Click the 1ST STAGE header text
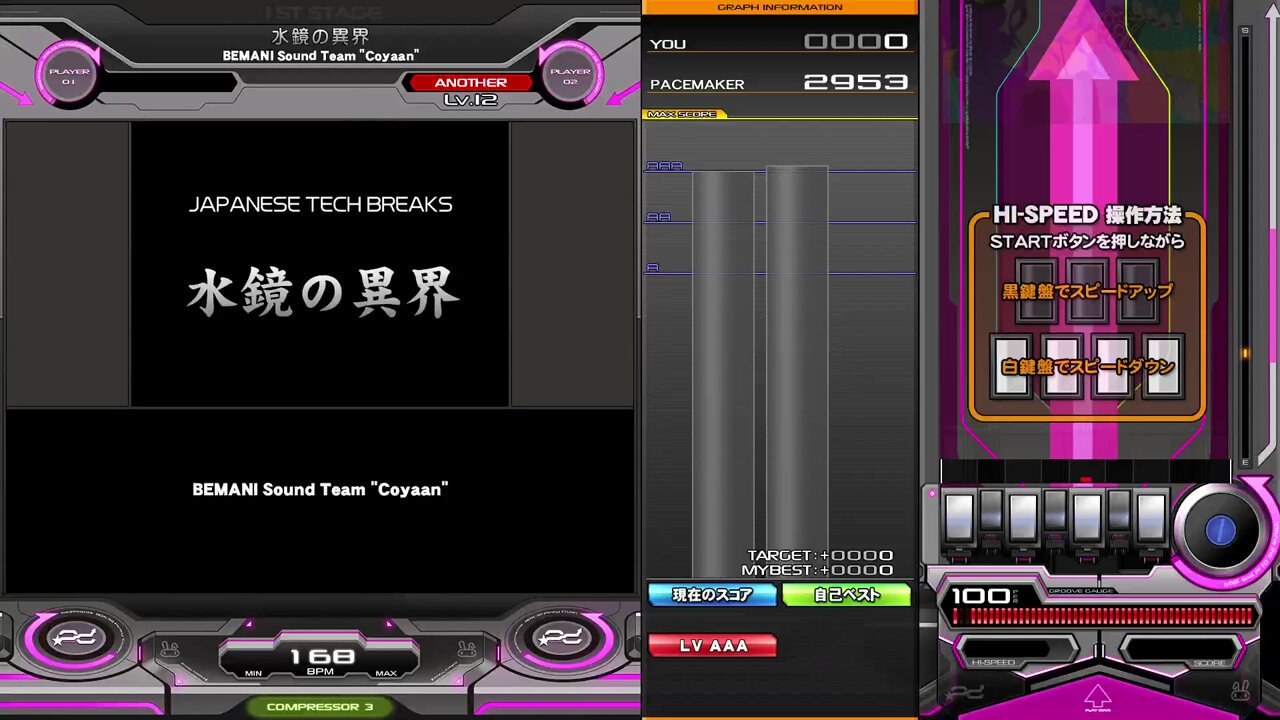1280x720 pixels. coord(323,13)
